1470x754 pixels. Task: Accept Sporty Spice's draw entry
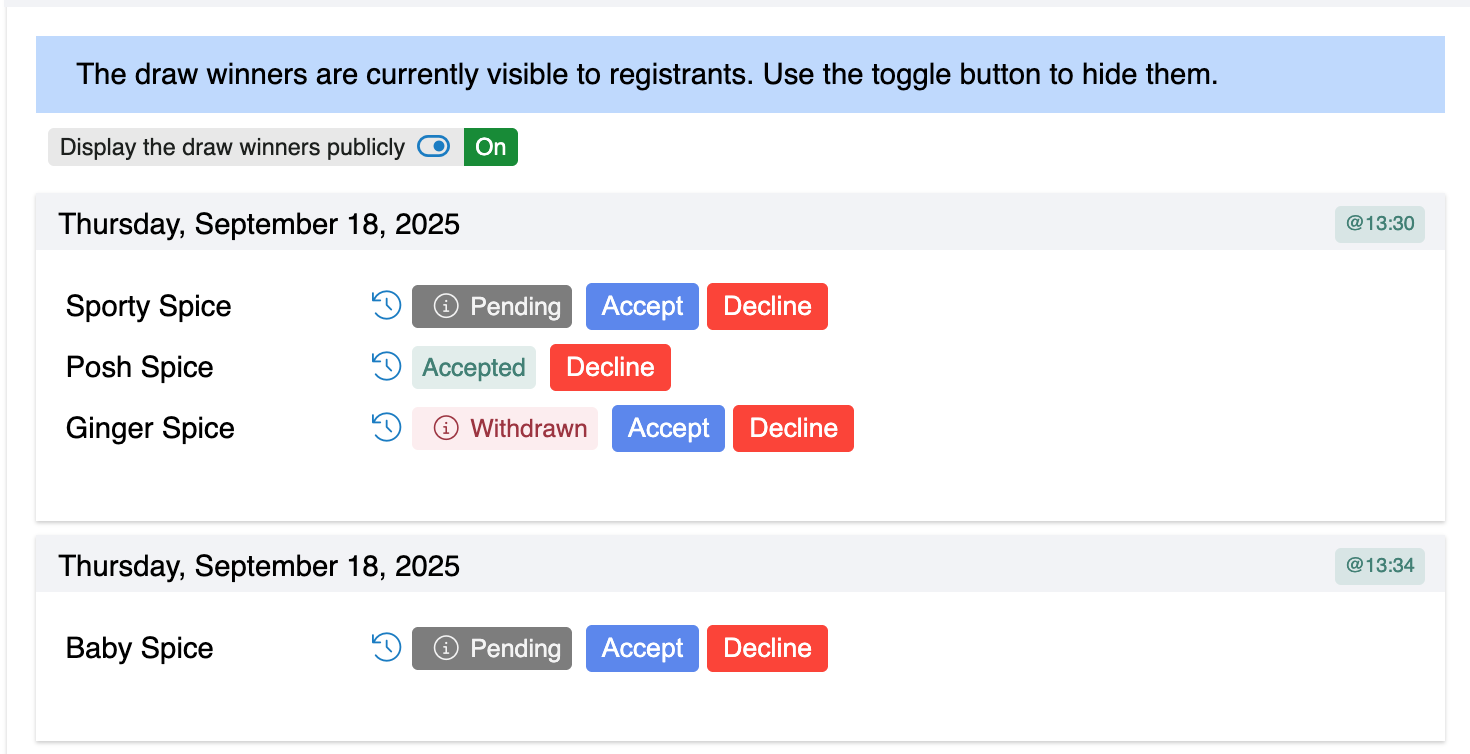pos(642,306)
